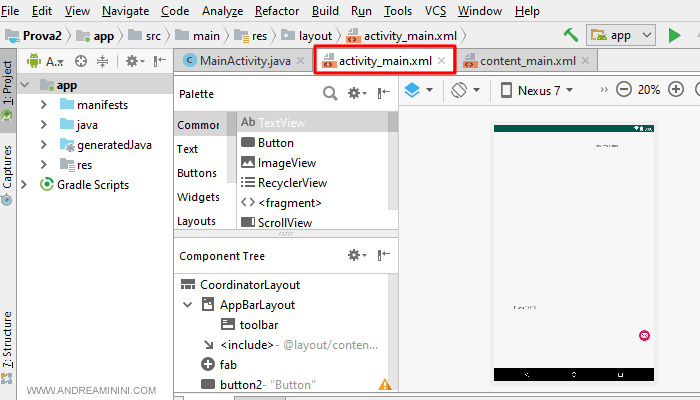Select the Widgets palette category
700x400 pixels.
tap(198, 197)
